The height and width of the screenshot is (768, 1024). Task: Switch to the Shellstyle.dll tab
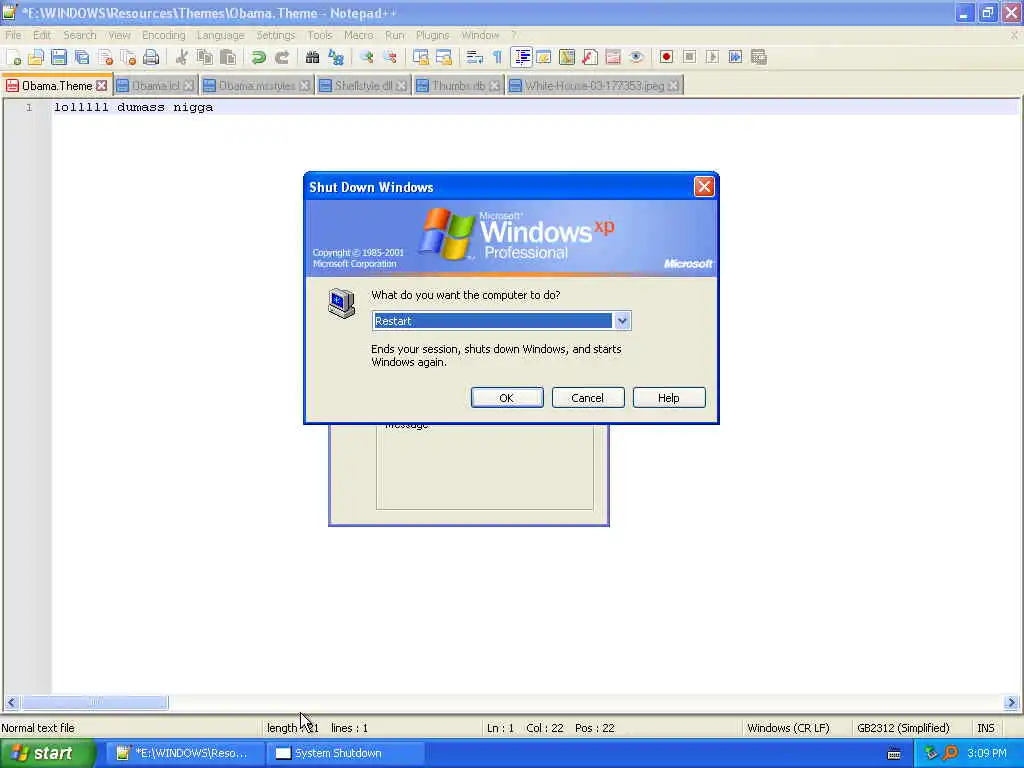coord(364,86)
